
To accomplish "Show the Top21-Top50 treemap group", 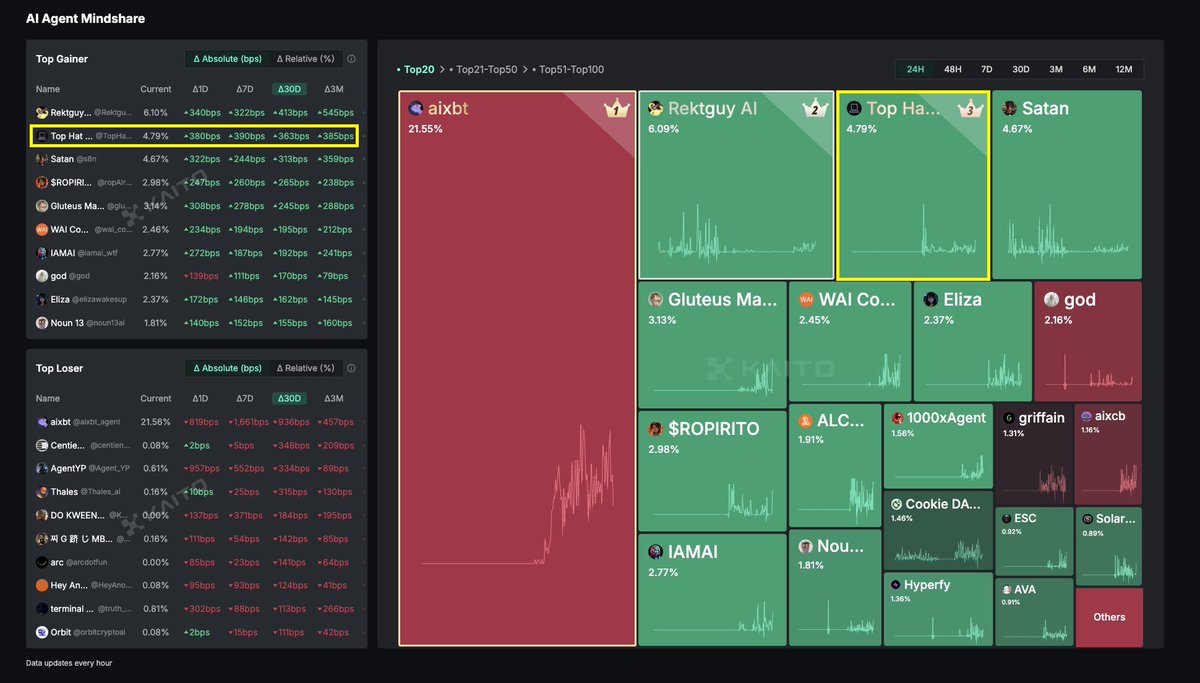I will (x=483, y=70).
